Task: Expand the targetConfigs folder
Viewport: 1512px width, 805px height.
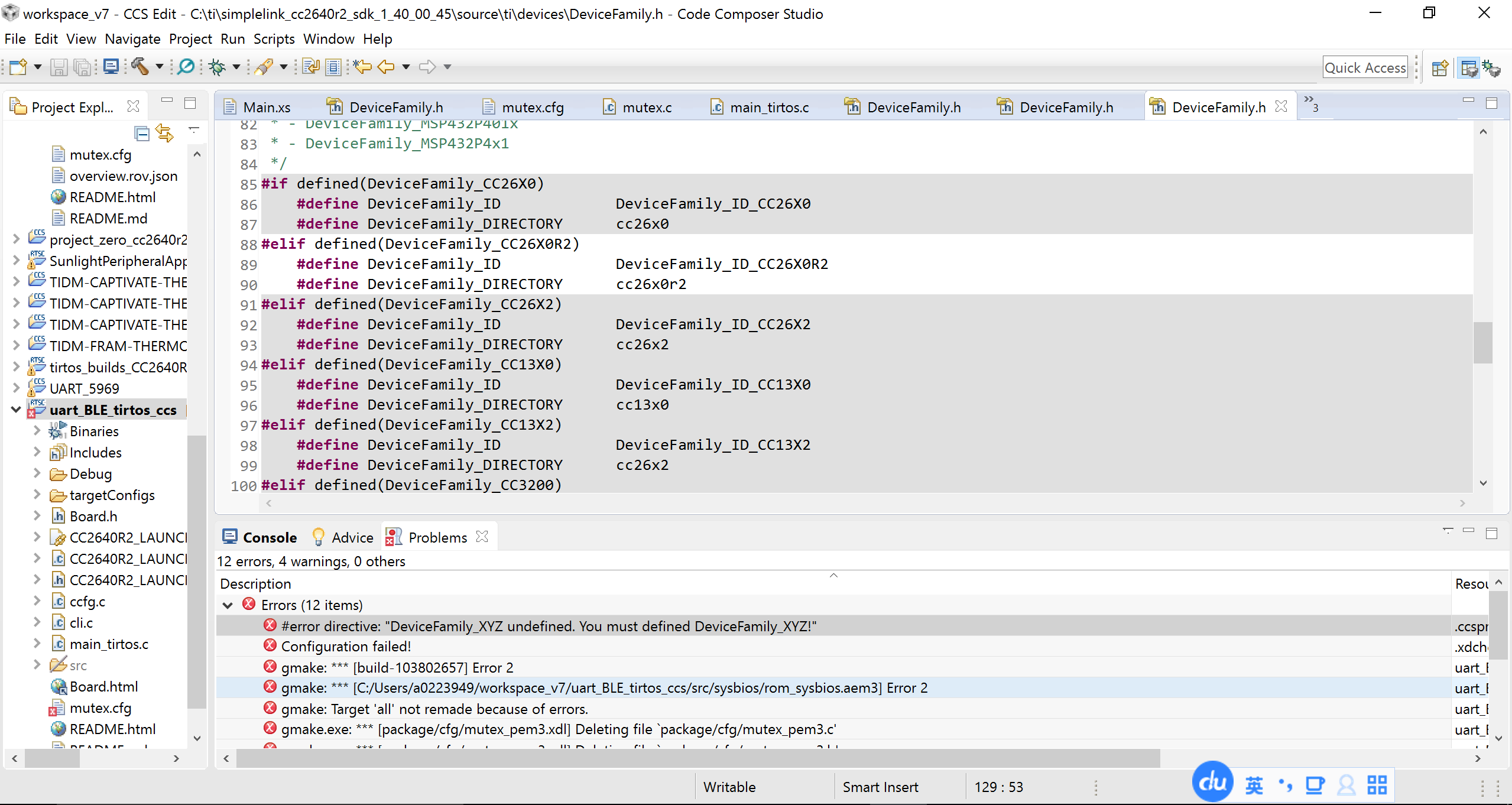Action: pyautogui.click(x=37, y=494)
